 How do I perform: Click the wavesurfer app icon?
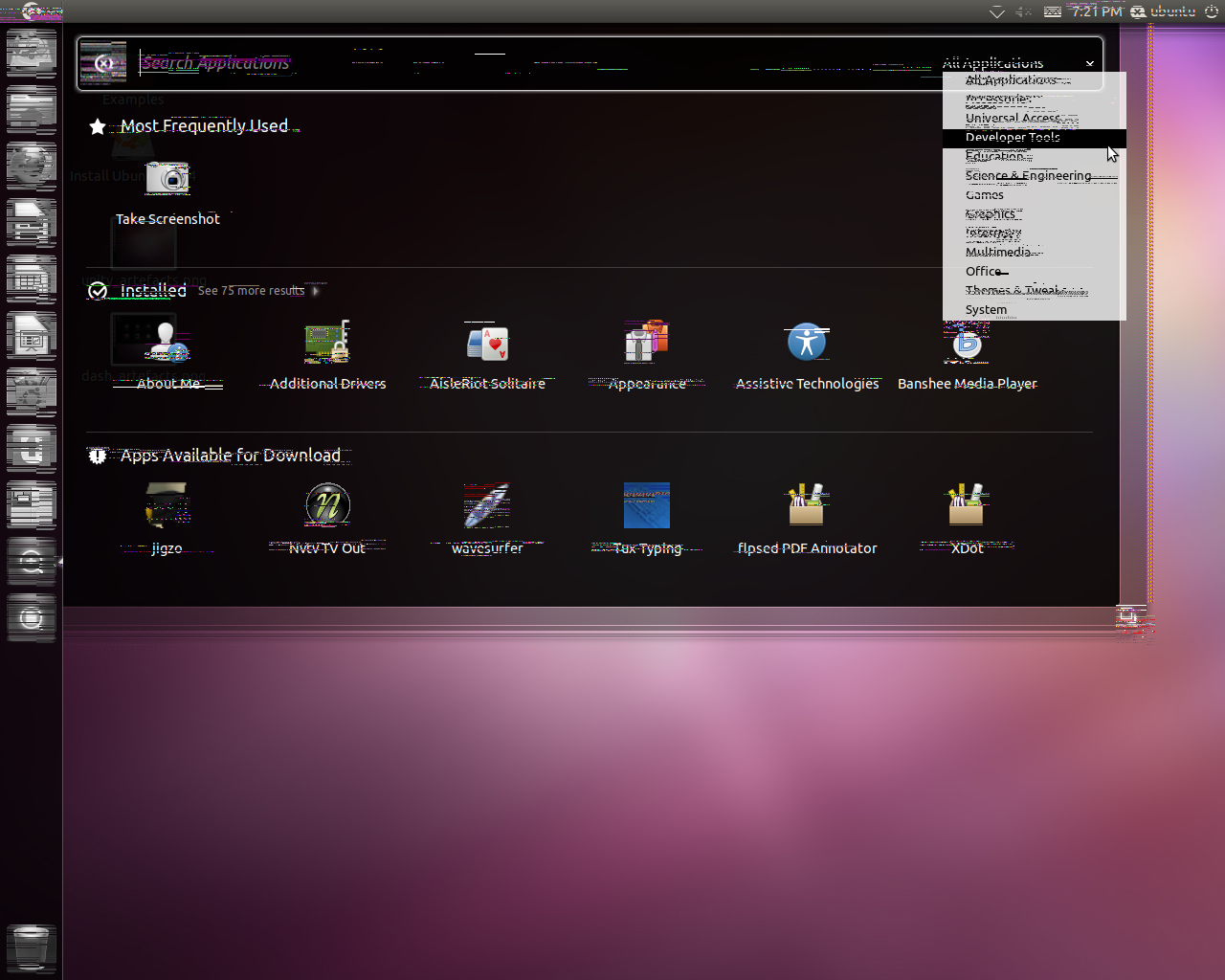487,506
